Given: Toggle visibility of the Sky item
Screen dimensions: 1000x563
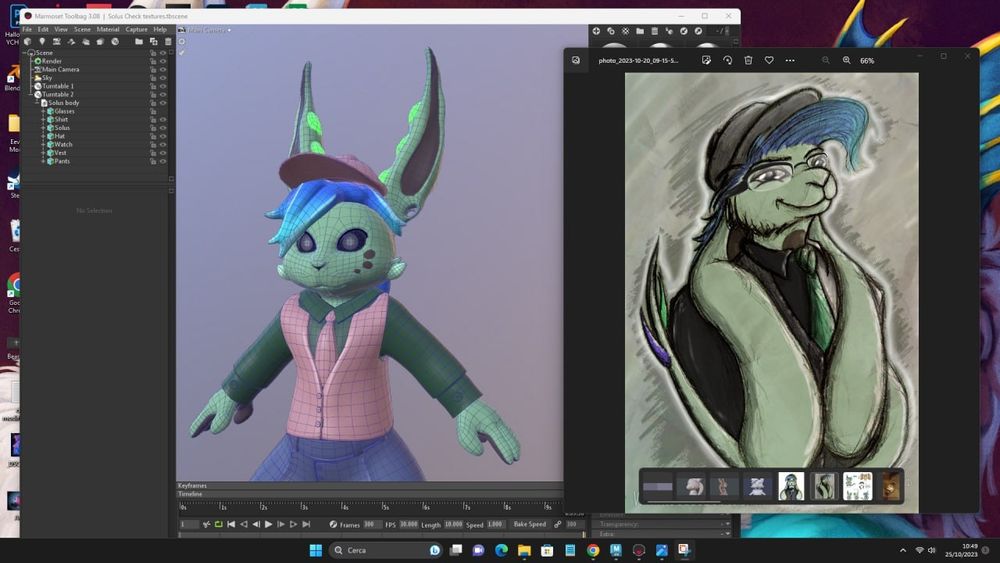Looking at the screenshot, I should click(x=163, y=78).
